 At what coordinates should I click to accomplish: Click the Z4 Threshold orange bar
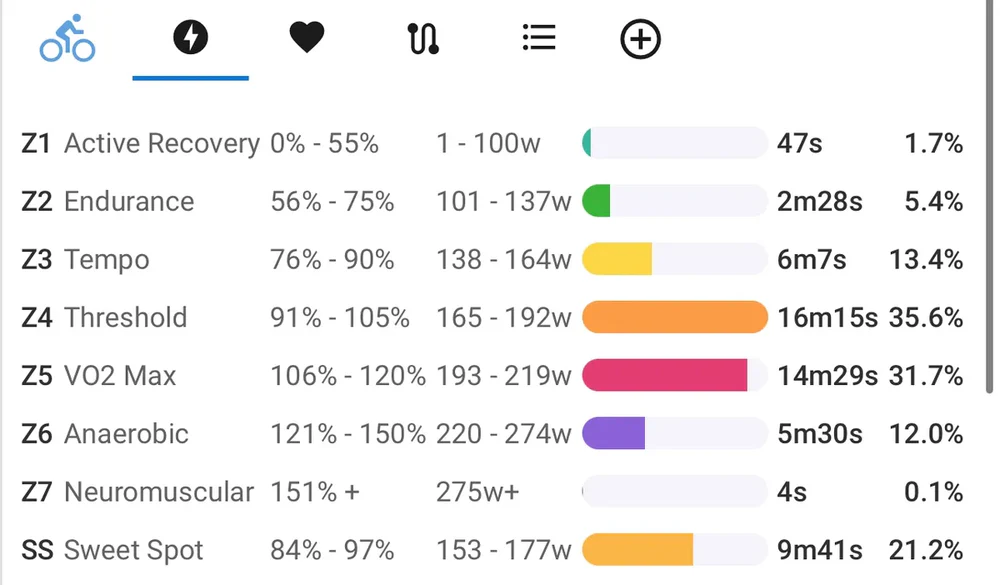[x=674, y=318]
